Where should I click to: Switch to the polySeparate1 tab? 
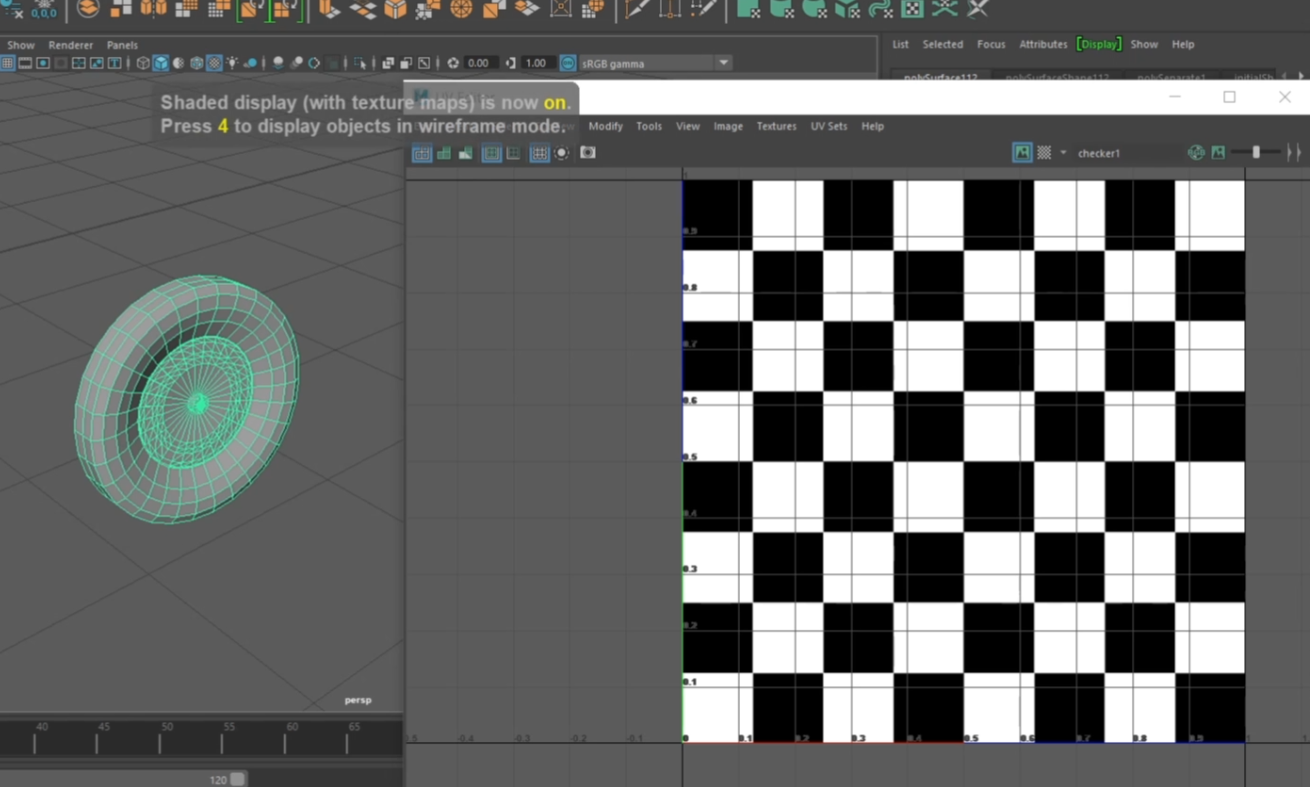pos(1171,76)
